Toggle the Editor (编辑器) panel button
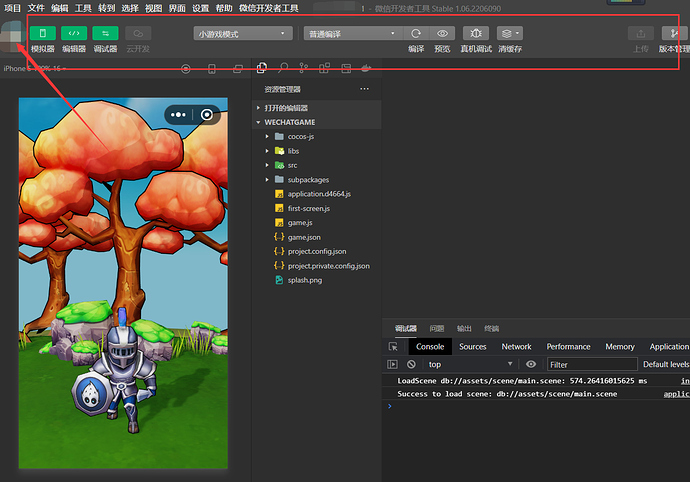The height and width of the screenshot is (482, 690). (74, 33)
